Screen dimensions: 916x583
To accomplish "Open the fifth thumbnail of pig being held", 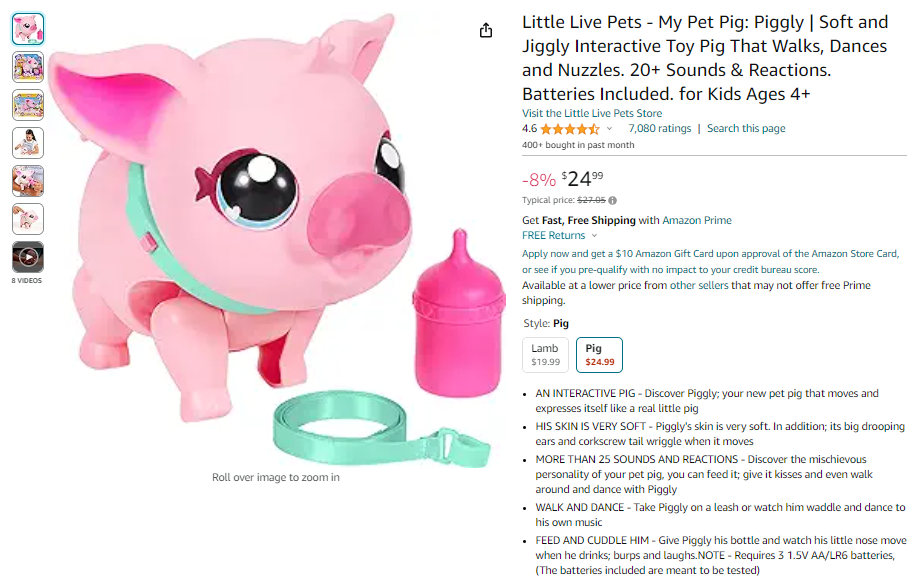I will 28,181.
